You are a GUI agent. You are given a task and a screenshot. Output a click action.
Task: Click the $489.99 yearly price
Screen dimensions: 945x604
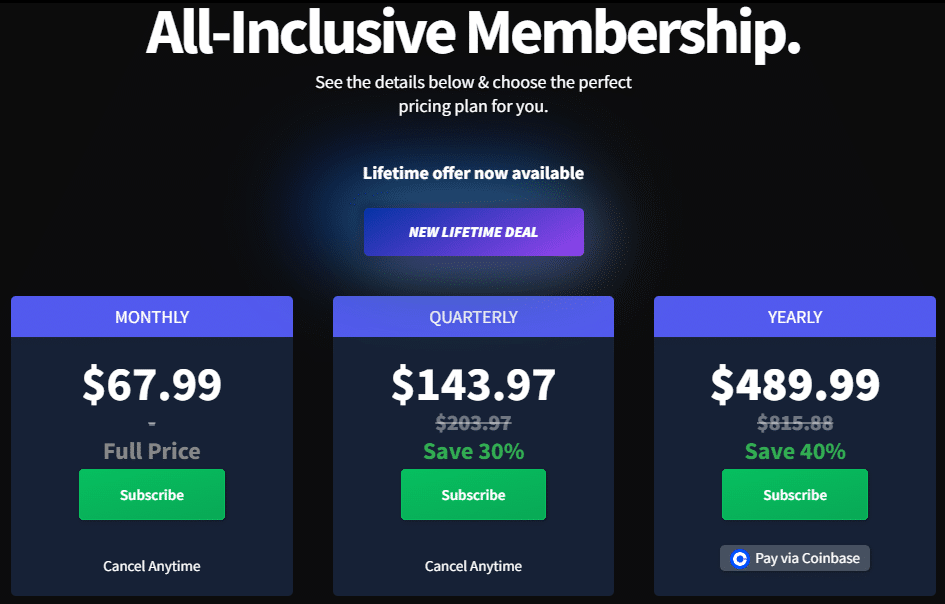click(795, 385)
